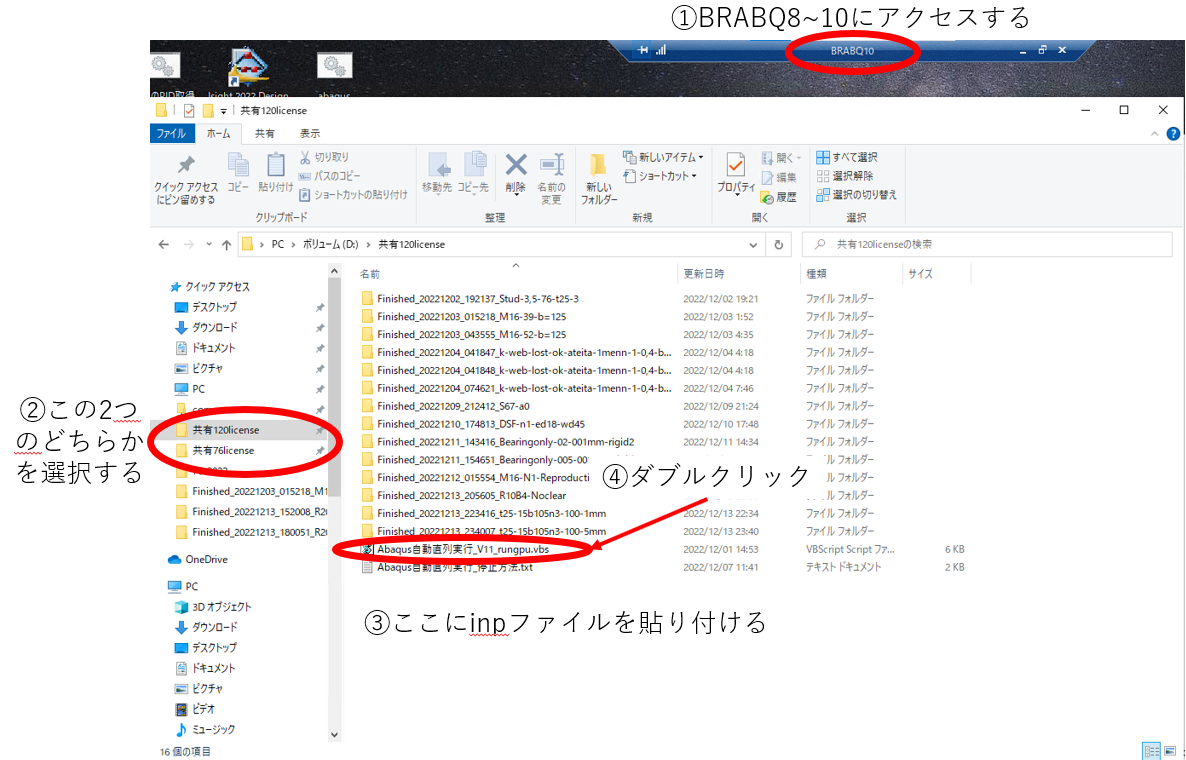Open the File (ファイル) menu tab
Viewport: 1186px width, 760px height.
(x=171, y=133)
